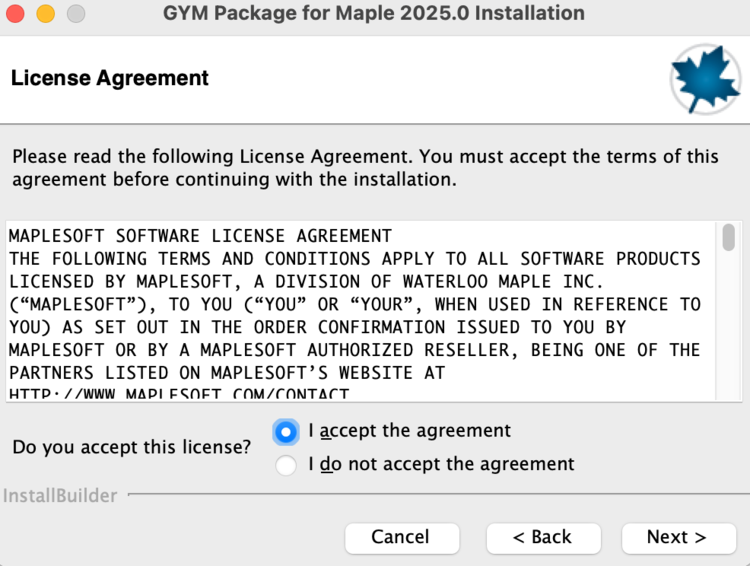Click the installer window title bar text

374,15
